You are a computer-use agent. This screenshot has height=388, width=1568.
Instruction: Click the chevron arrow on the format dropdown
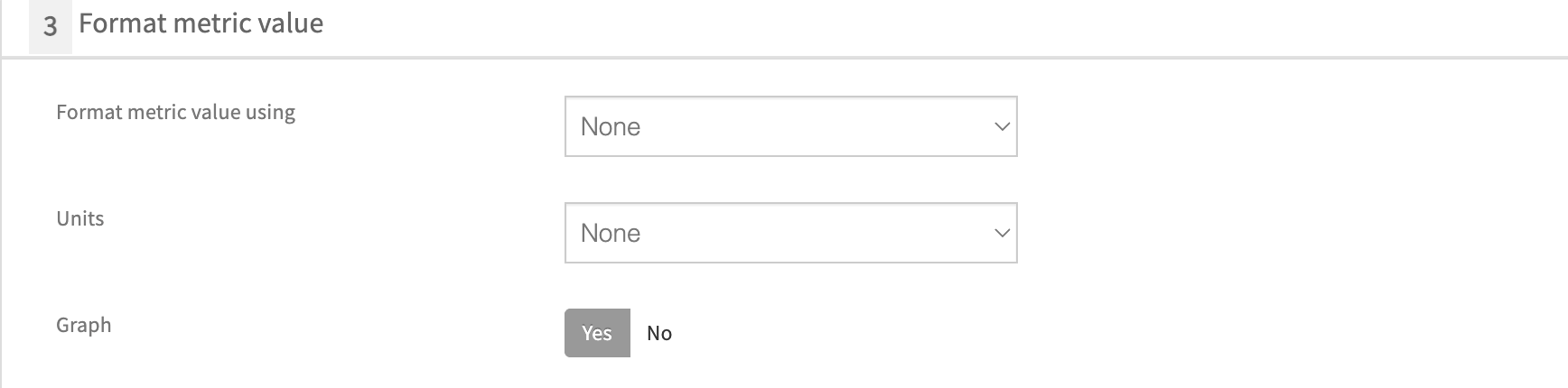coord(1001,126)
